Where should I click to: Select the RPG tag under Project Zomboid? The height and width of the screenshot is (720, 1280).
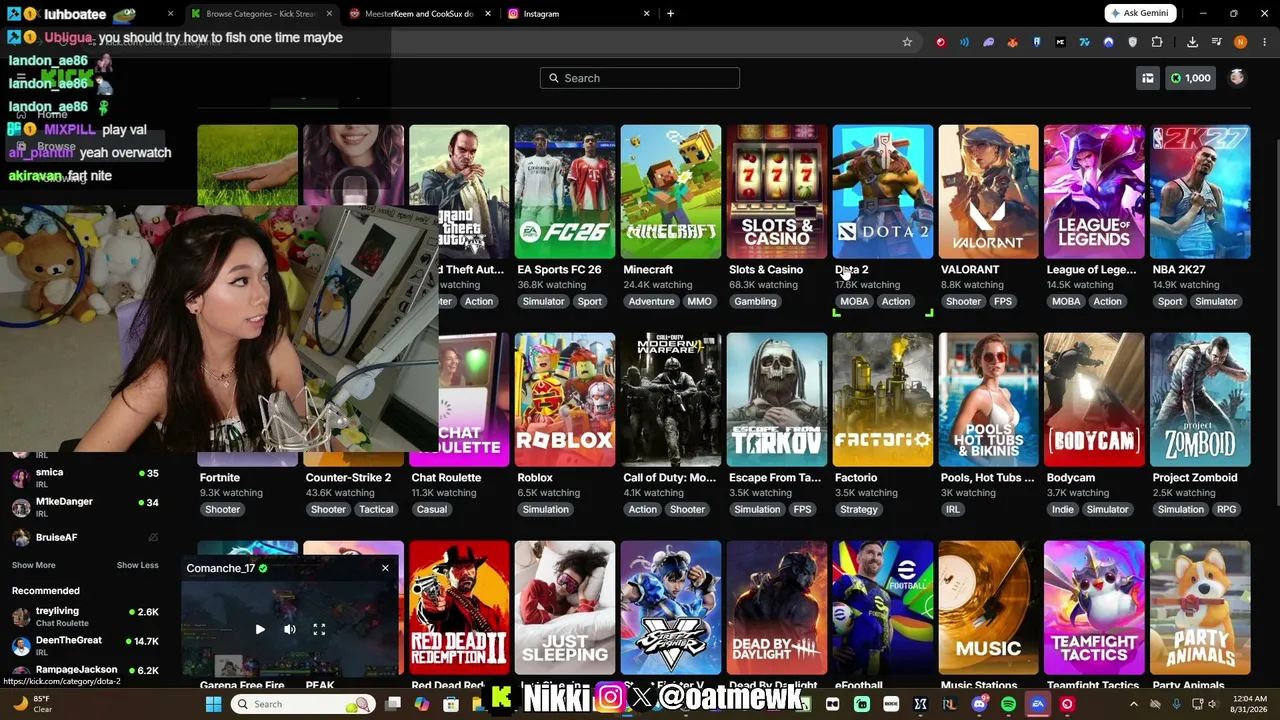pyautogui.click(x=1227, y=509)
